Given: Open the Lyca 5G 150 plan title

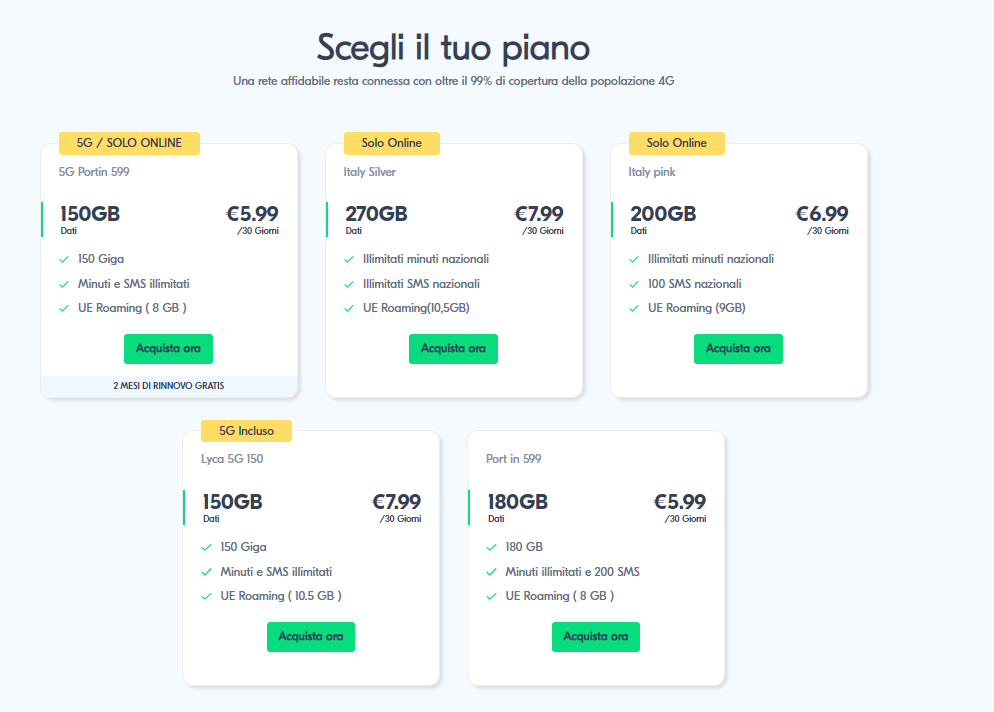Looking at the screenshot, I should click(x=232, y=459).
